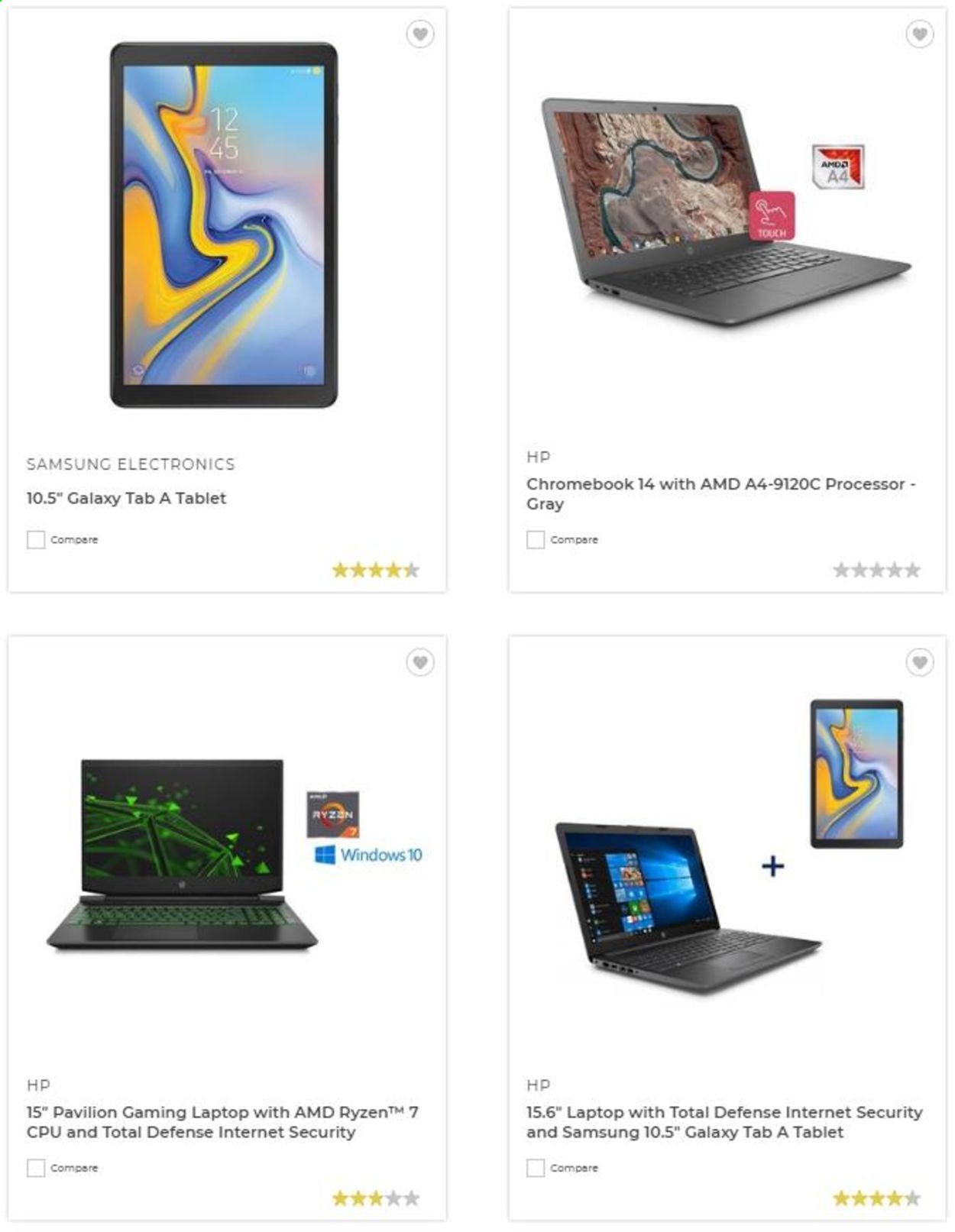Screen dimensions: 955x1232
Task: Open 15" Pavilion Gaming Laptop product link
Action: 222,1122
